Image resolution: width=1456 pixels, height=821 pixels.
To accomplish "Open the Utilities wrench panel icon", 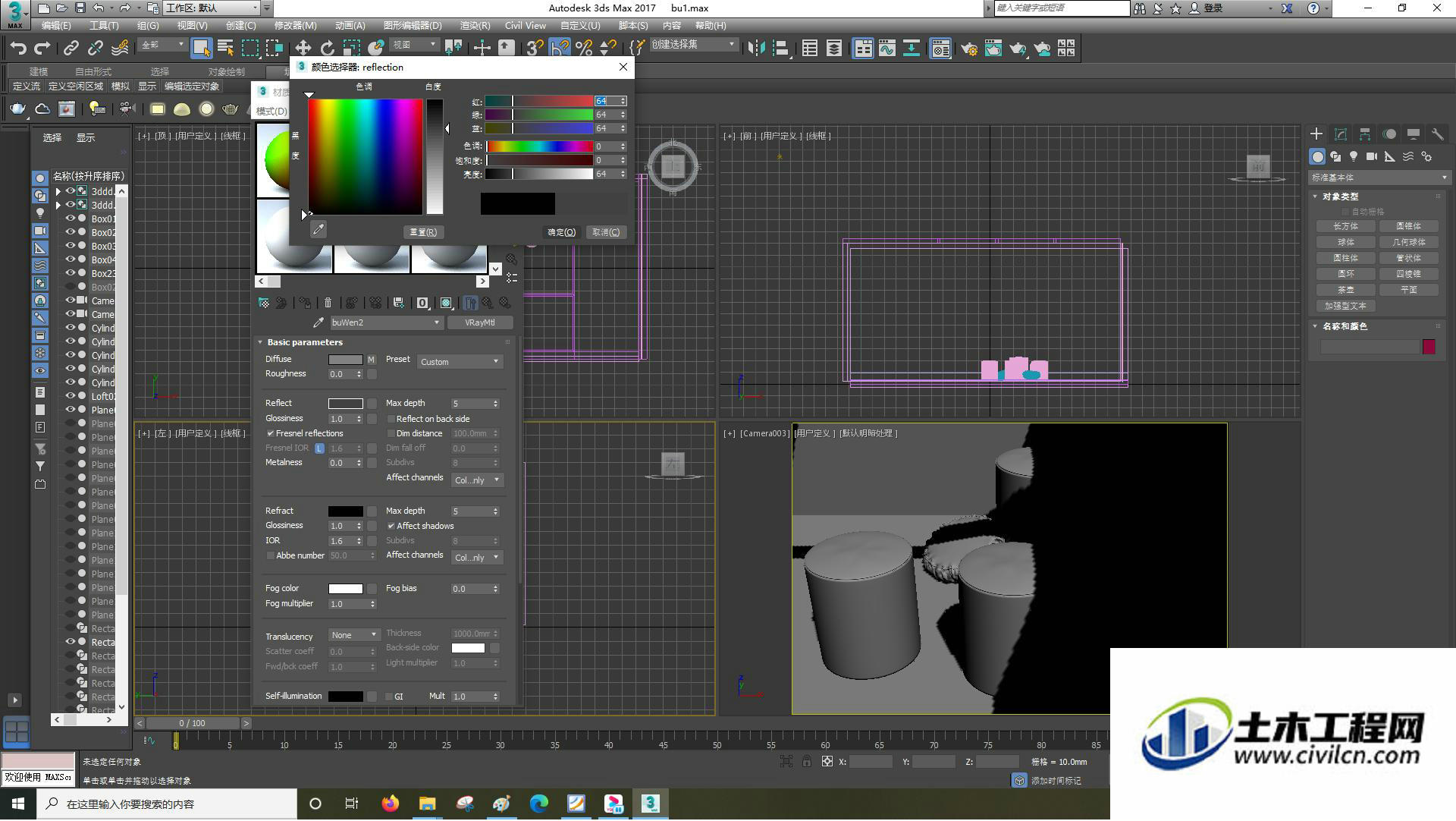I will (1437, 134).
